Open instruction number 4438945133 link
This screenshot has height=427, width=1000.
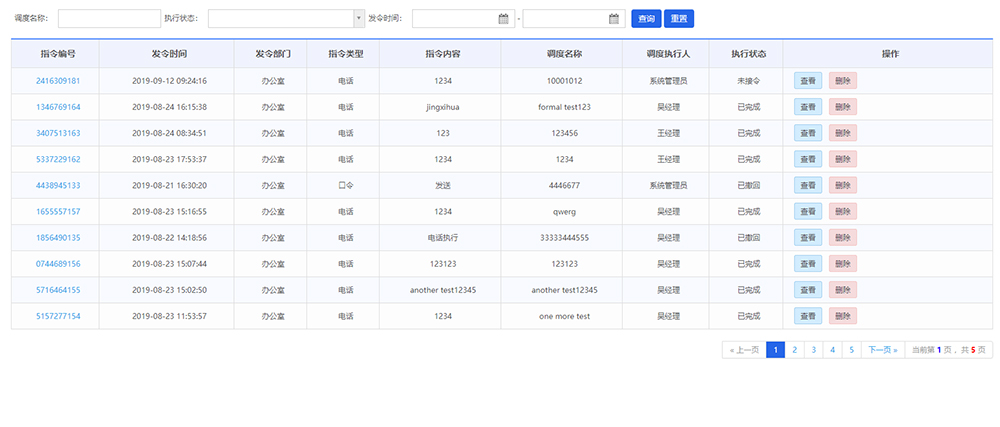coord(58,185)
